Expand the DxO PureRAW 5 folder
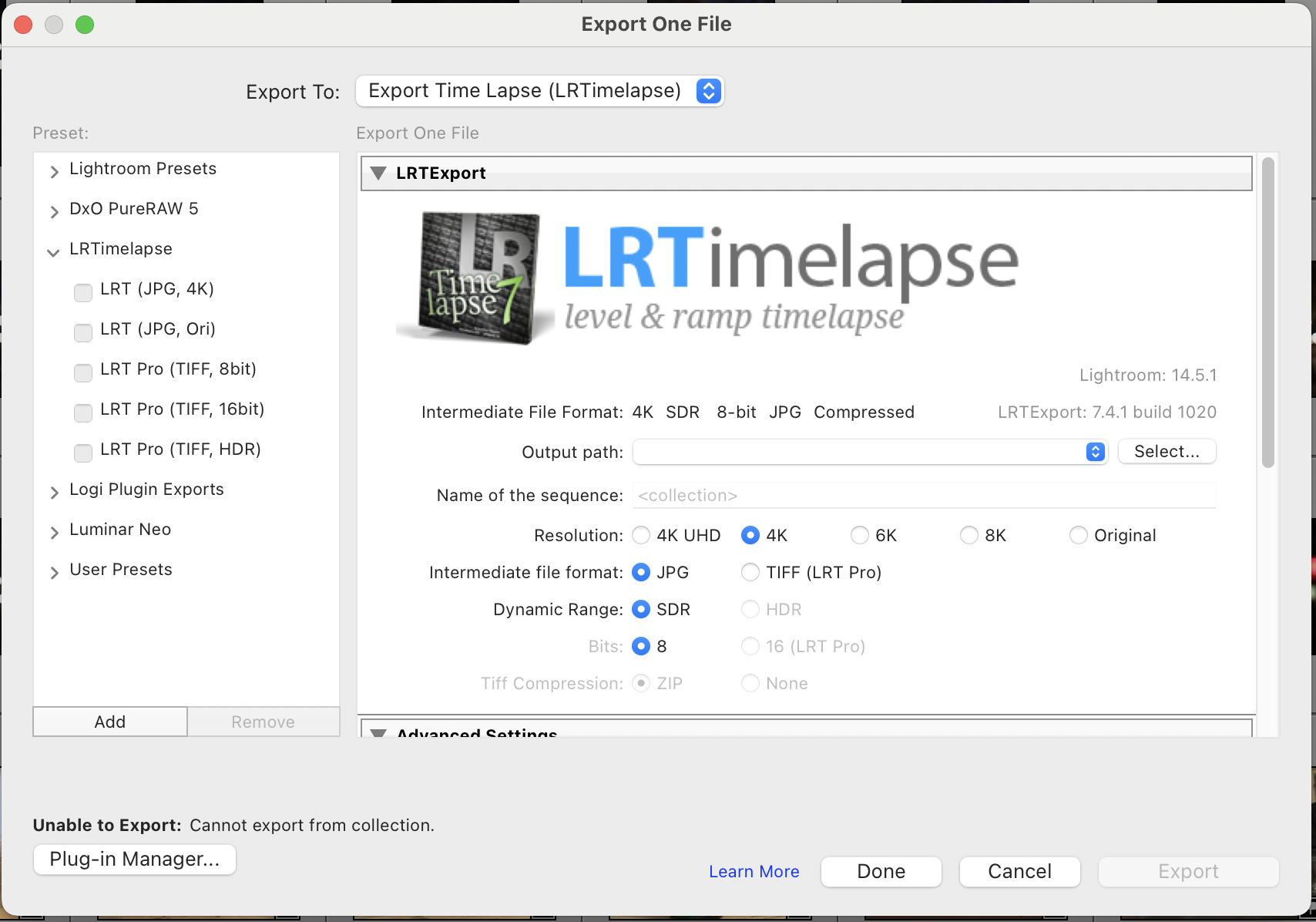 pyautogui.click(x=54, y=211)
